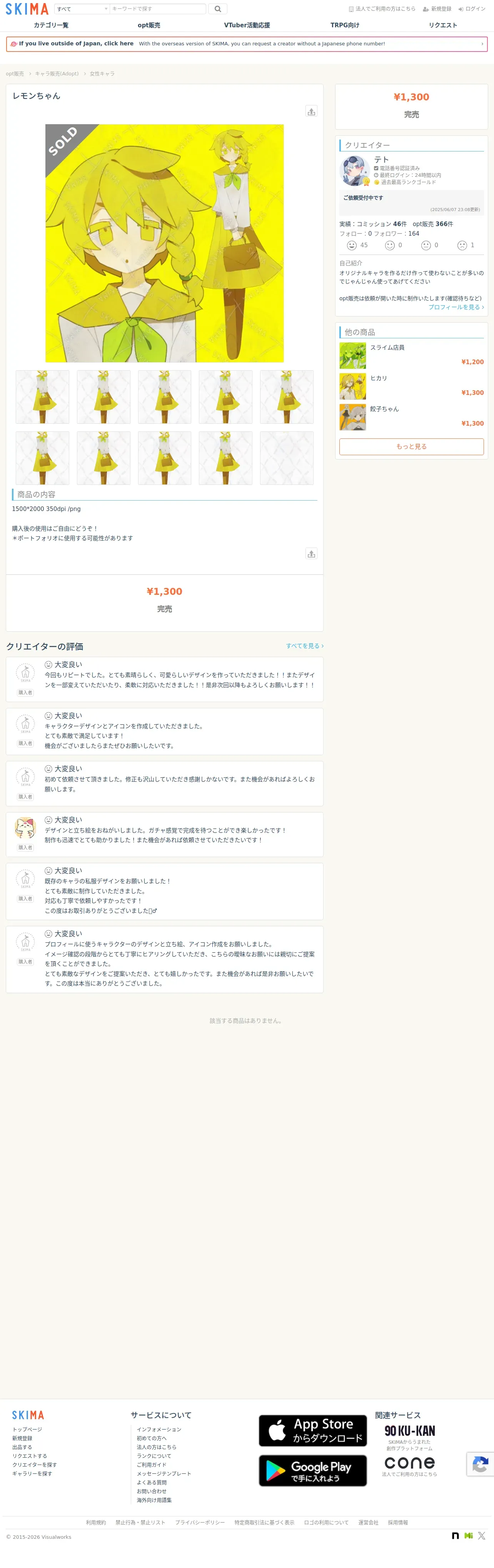Screen dimensions: 494x1568
Task: Open the ヒカリ product thumbnail
Action: [x=353, y=386]
